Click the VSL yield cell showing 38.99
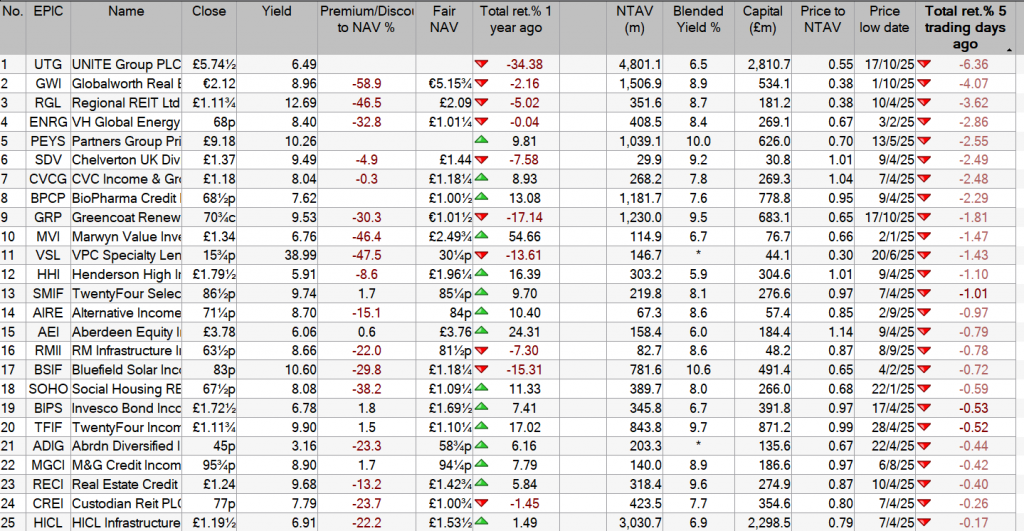This screenshot has width=1024, height=531. click(276, 255)
